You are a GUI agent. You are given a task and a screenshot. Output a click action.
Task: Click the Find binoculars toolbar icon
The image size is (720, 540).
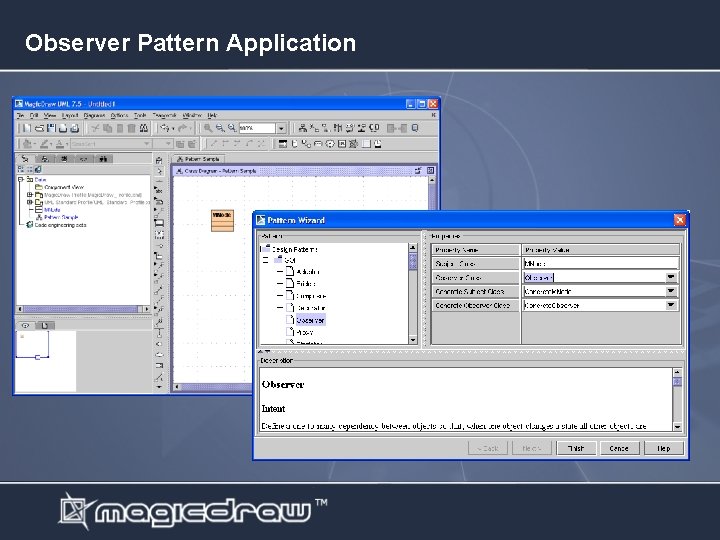[x=144, y=128]
